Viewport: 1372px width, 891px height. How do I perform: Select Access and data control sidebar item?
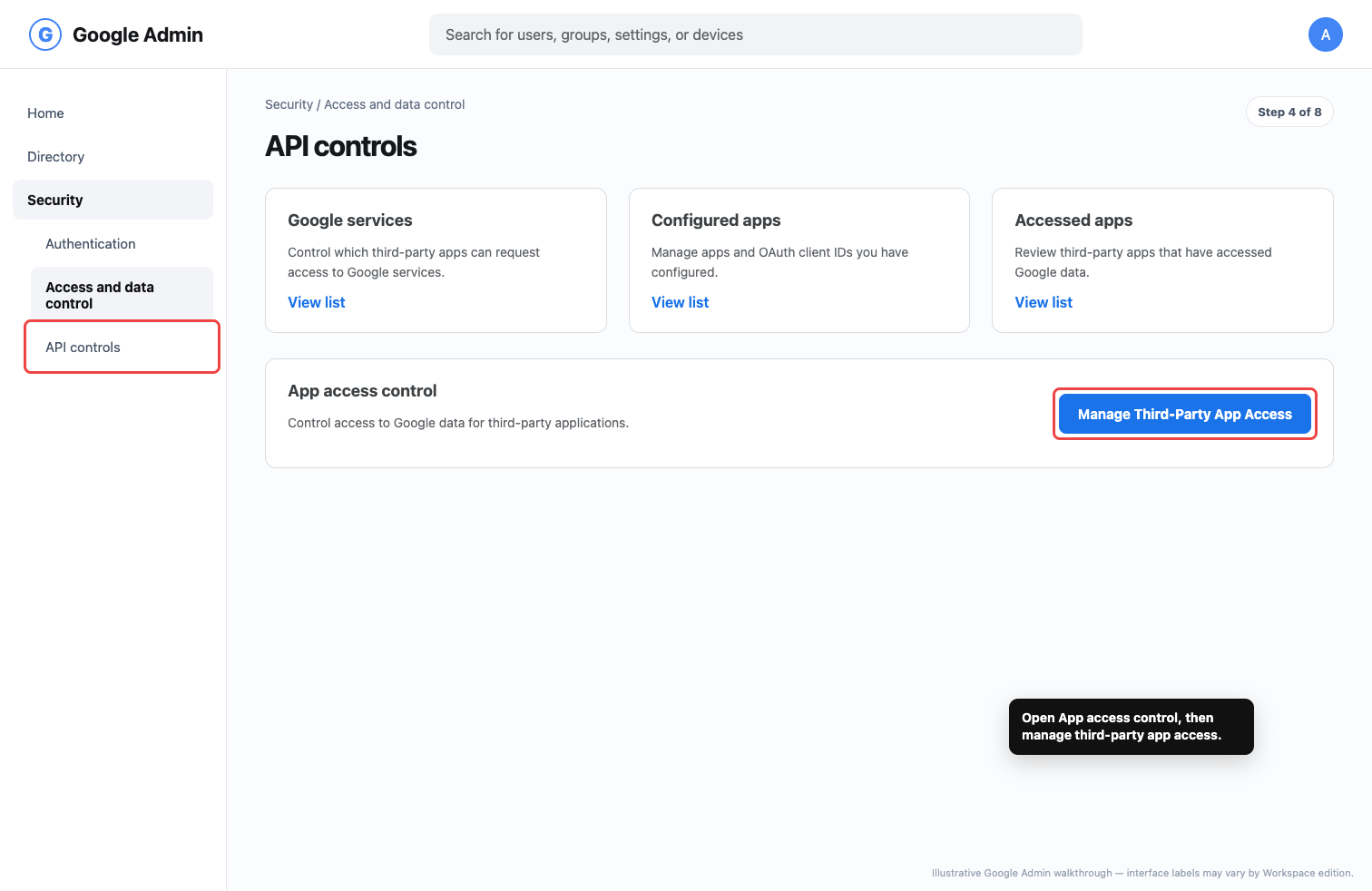(x=122, y=295)
